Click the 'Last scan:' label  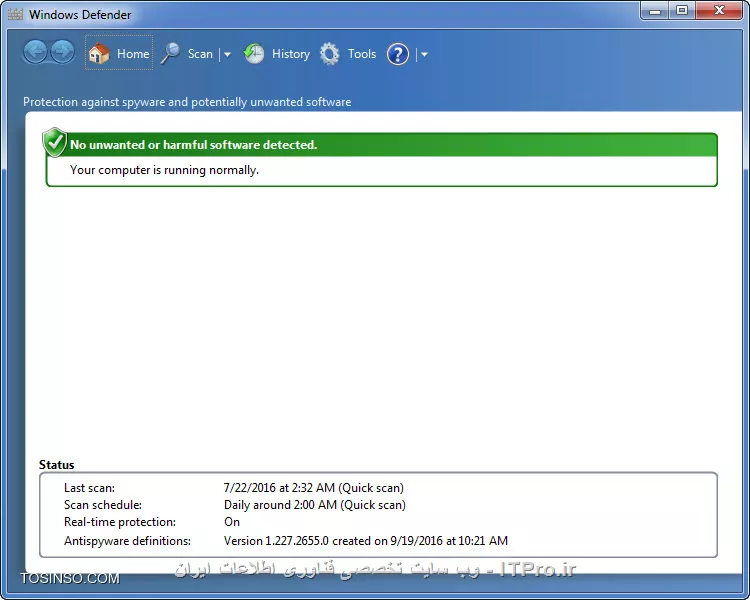tap(89, 488)
